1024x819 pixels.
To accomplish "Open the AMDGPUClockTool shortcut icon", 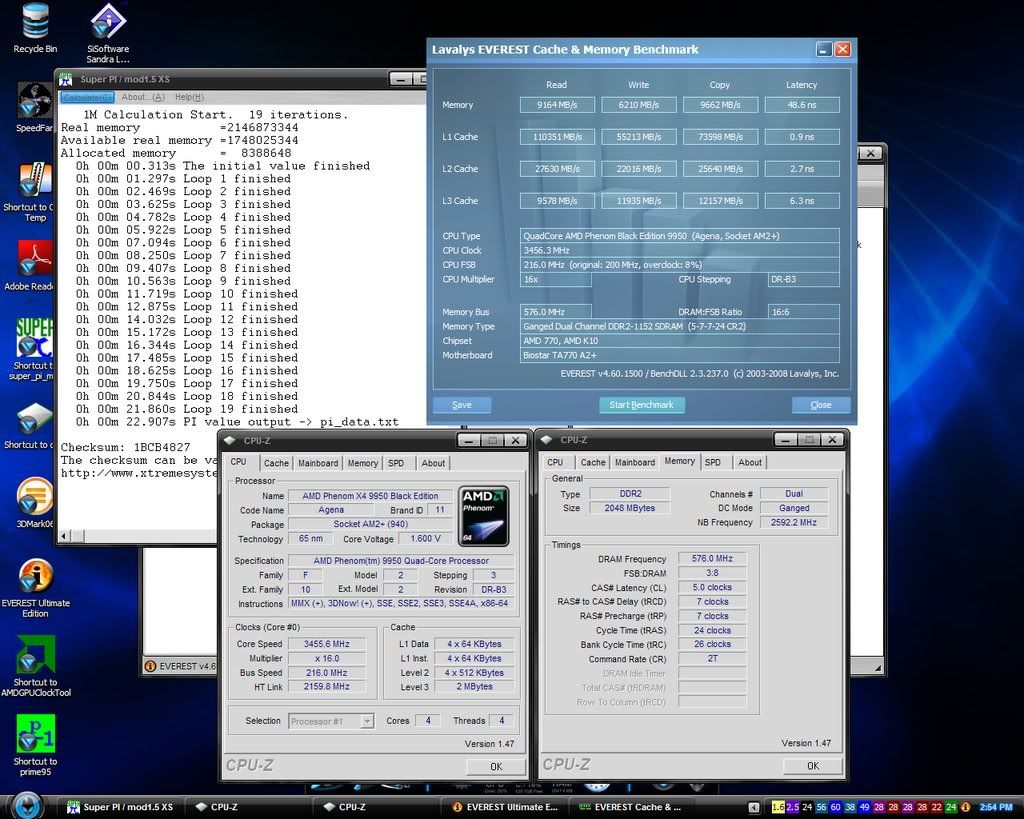I will click(x=35, y=655).
